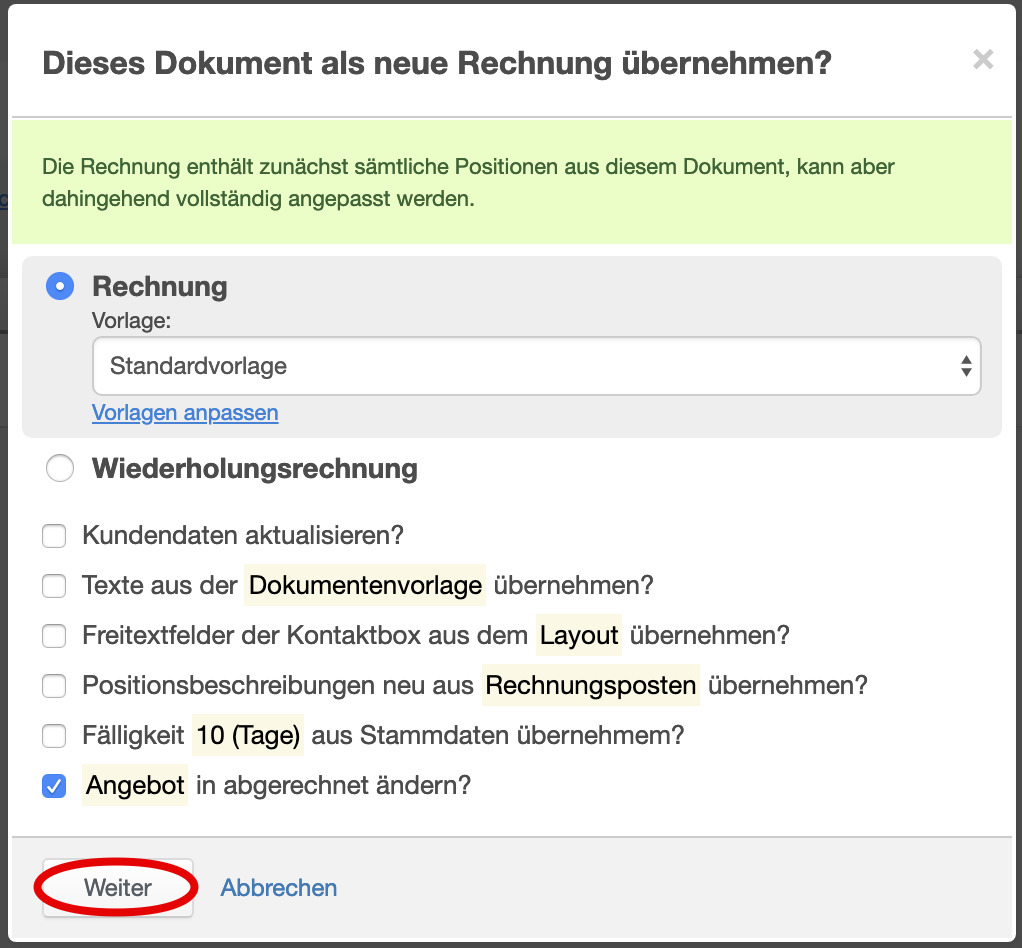Open the Vorlagen anpassen link

185,413
